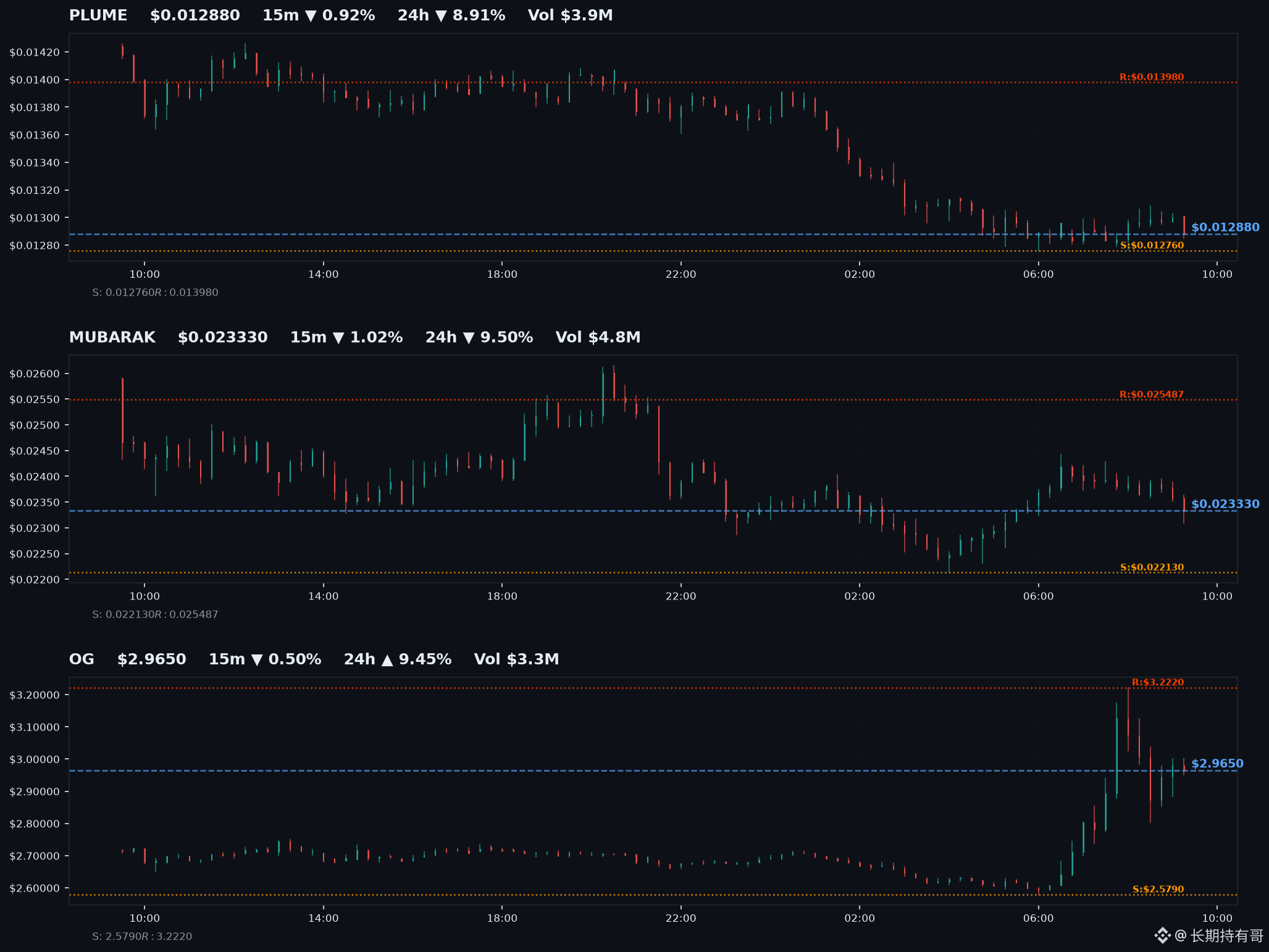Select "$2.9650" price in the OG header

[x=152, y=659]
